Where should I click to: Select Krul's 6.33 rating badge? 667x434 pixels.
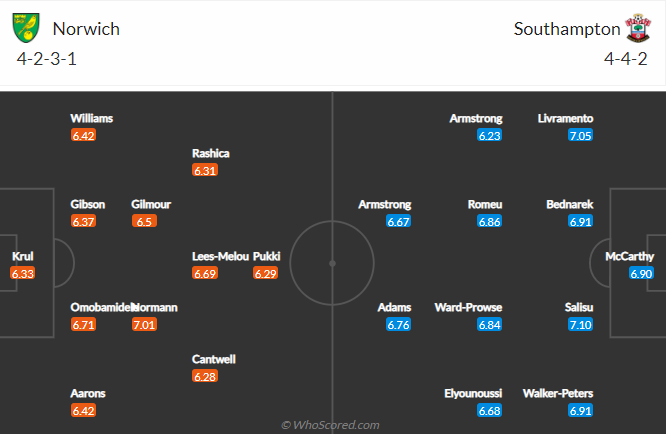click(x=23, y=273)
